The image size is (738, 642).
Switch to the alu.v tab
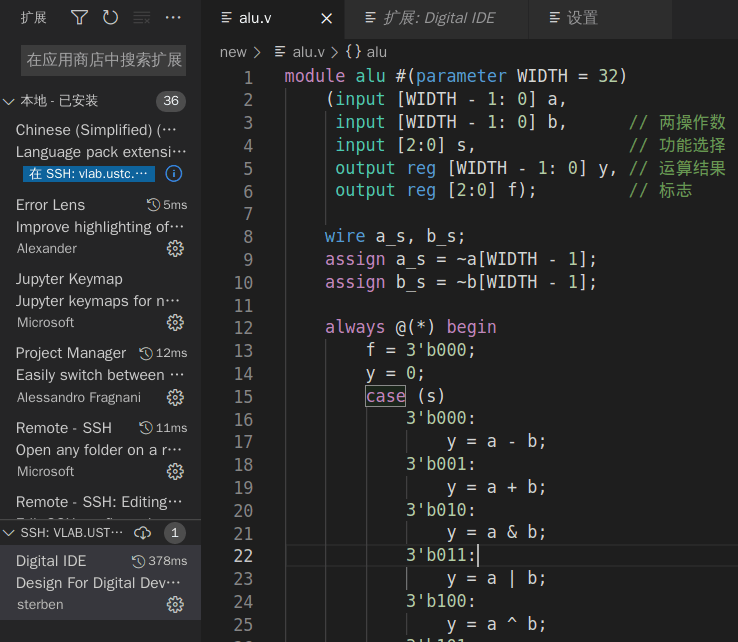pos(273,19)
